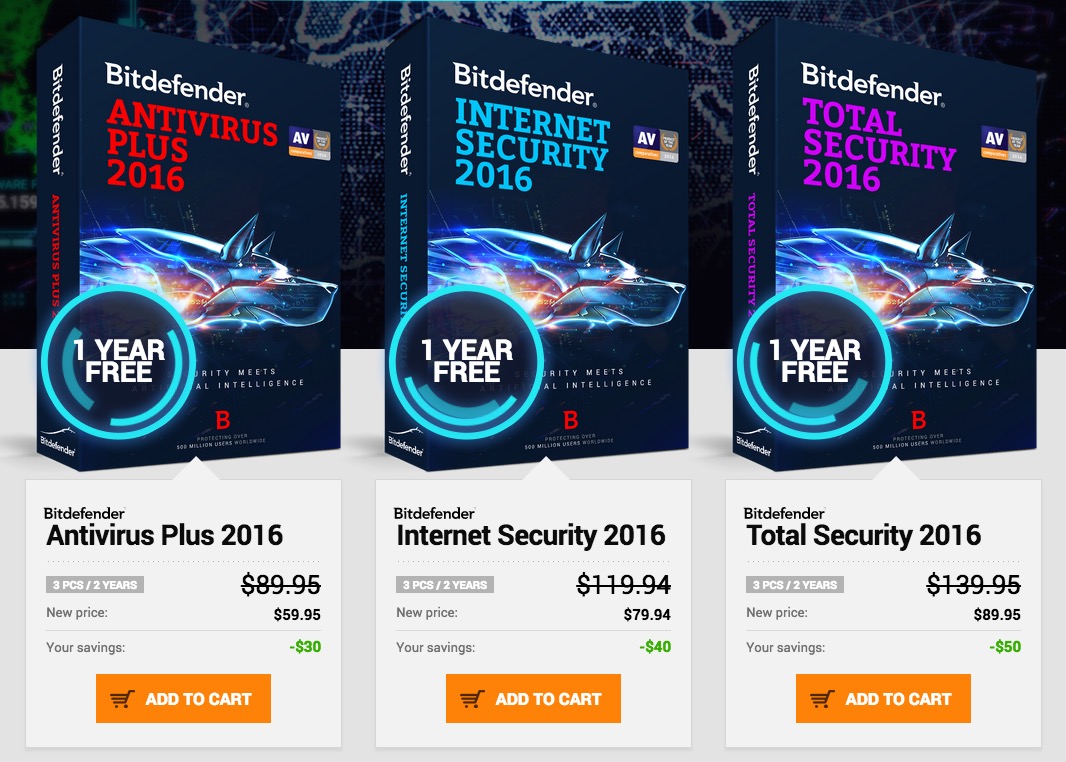Click the 3 PCS / 2 YEARS tag for Total Security
This screenshot has height=762, width=1066.
point(795,585)
